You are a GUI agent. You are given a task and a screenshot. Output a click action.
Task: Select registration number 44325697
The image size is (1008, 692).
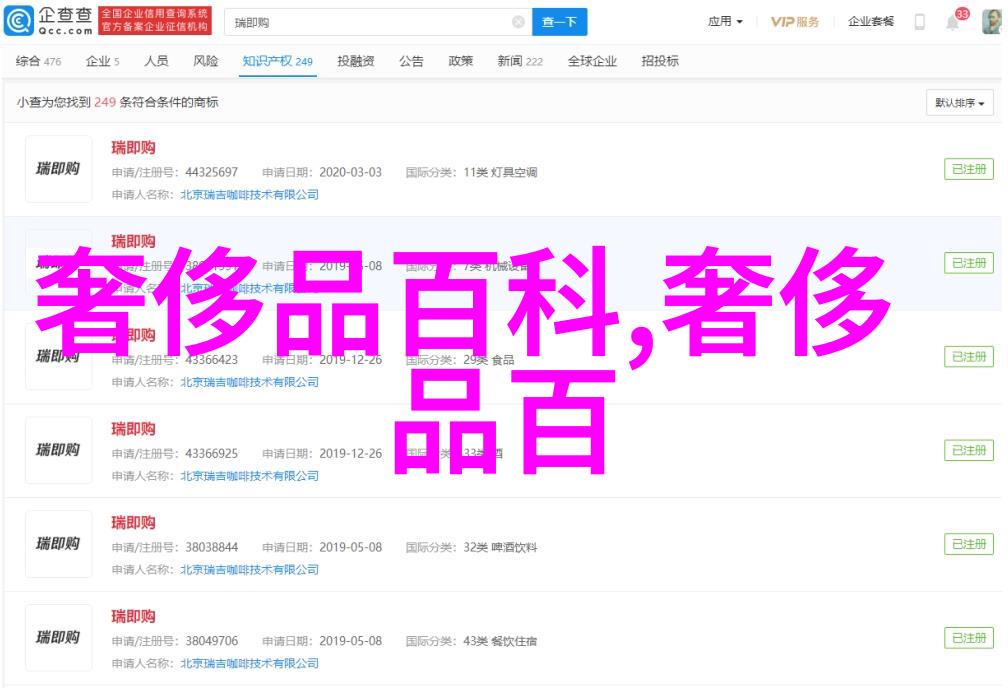tap(212, 172)
